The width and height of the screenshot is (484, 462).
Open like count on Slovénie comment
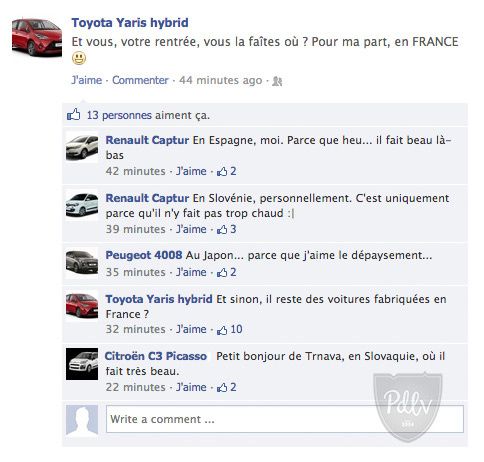coord(227,229)
